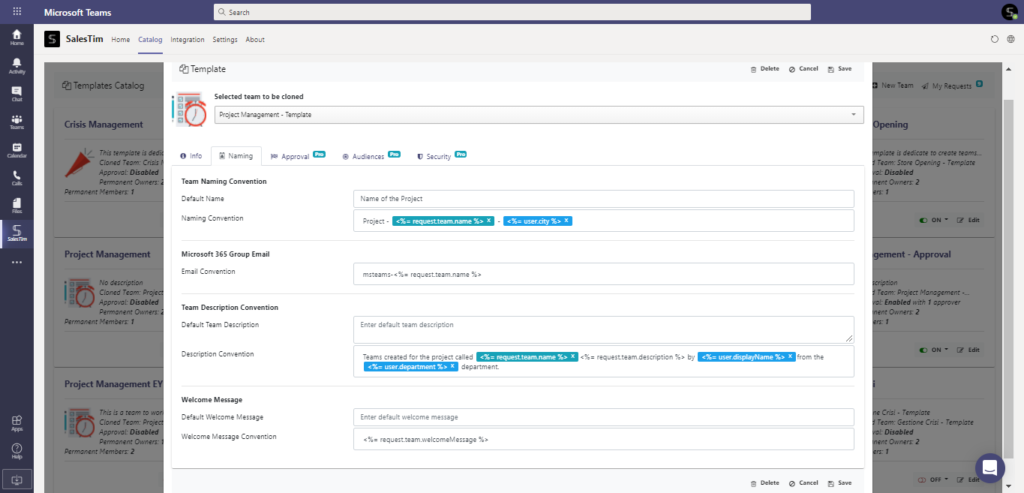Open dropdown arrow next to Approval template ON
Screen dimensions: 1024x493
[x=946, y=350]
